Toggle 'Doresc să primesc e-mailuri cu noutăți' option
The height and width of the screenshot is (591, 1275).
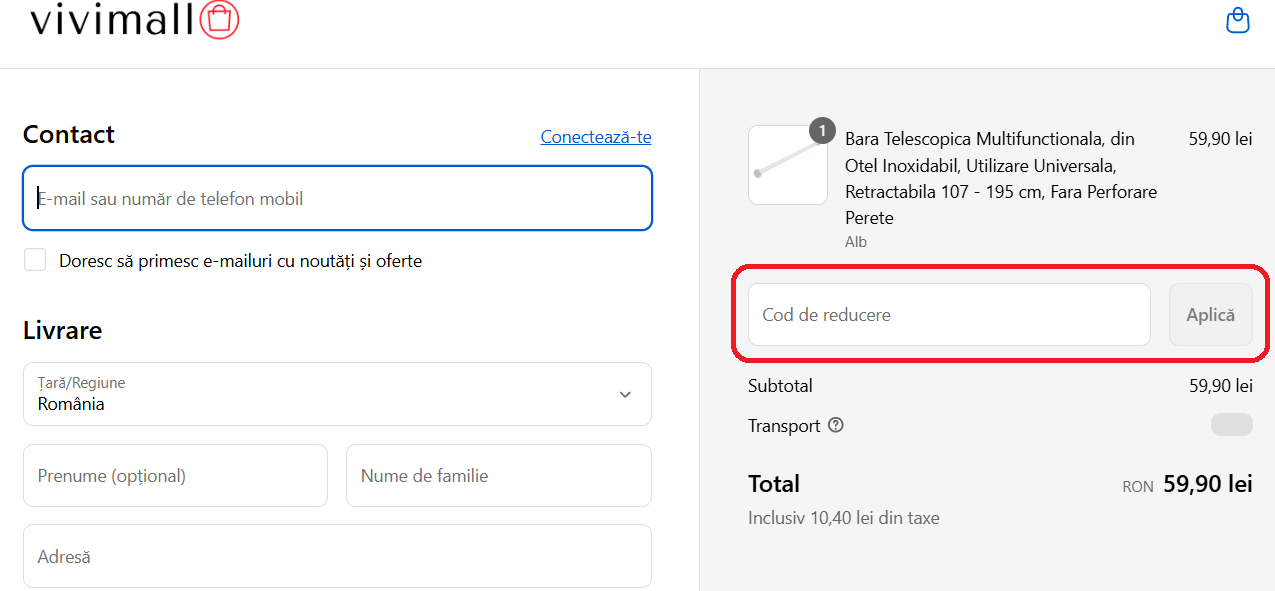[35, 259]
